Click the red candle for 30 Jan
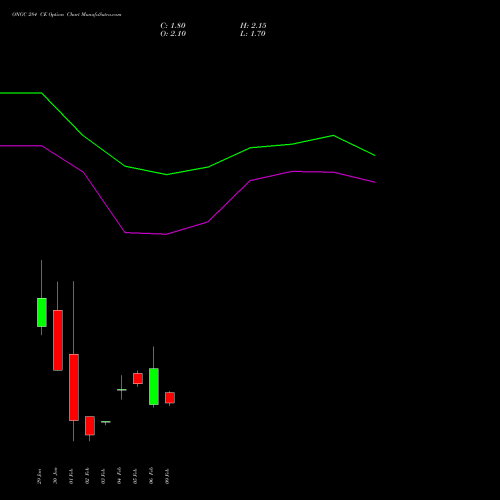 tap(58, 340)
